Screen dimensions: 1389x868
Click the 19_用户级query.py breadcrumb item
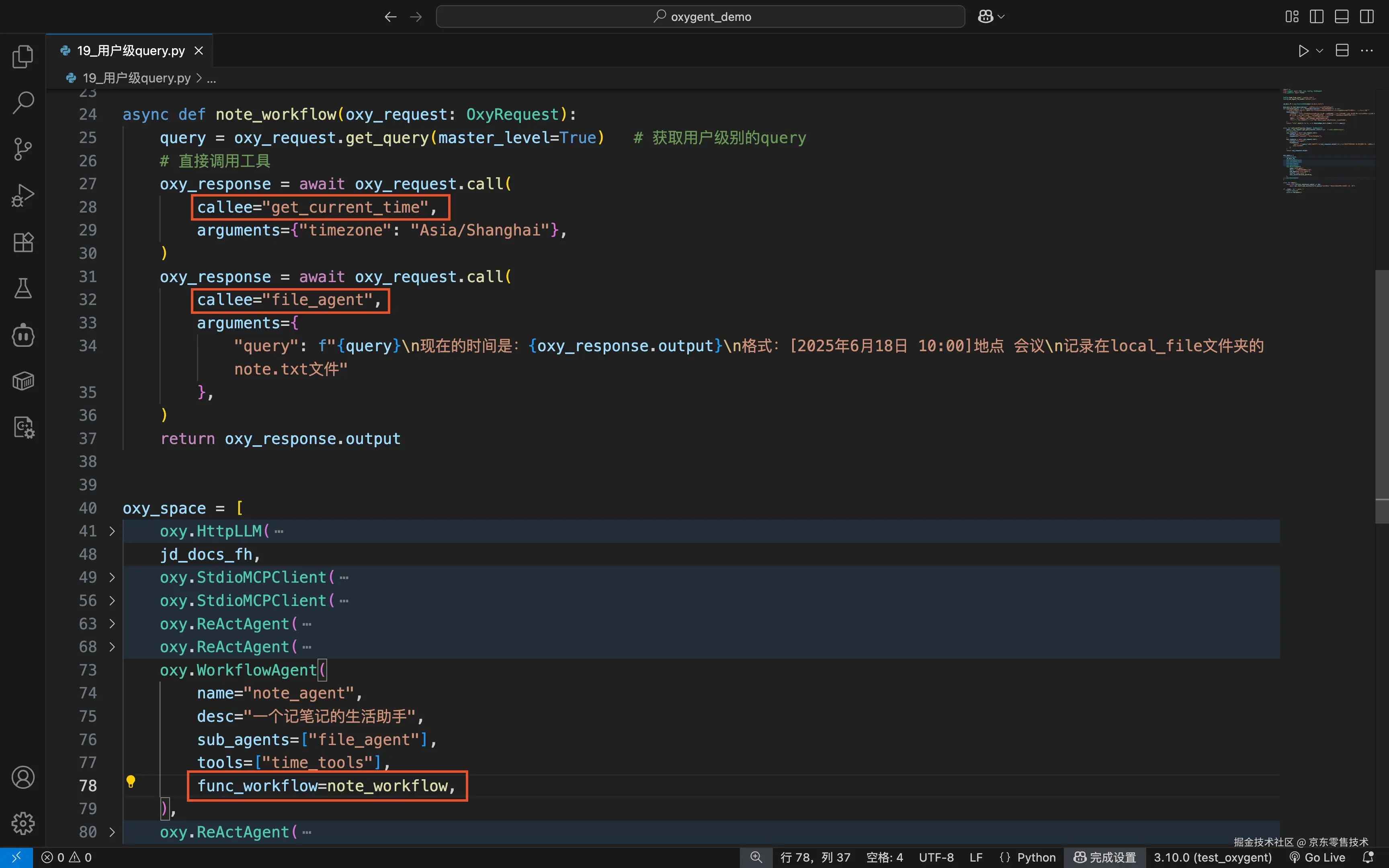(x=136, y=78)
